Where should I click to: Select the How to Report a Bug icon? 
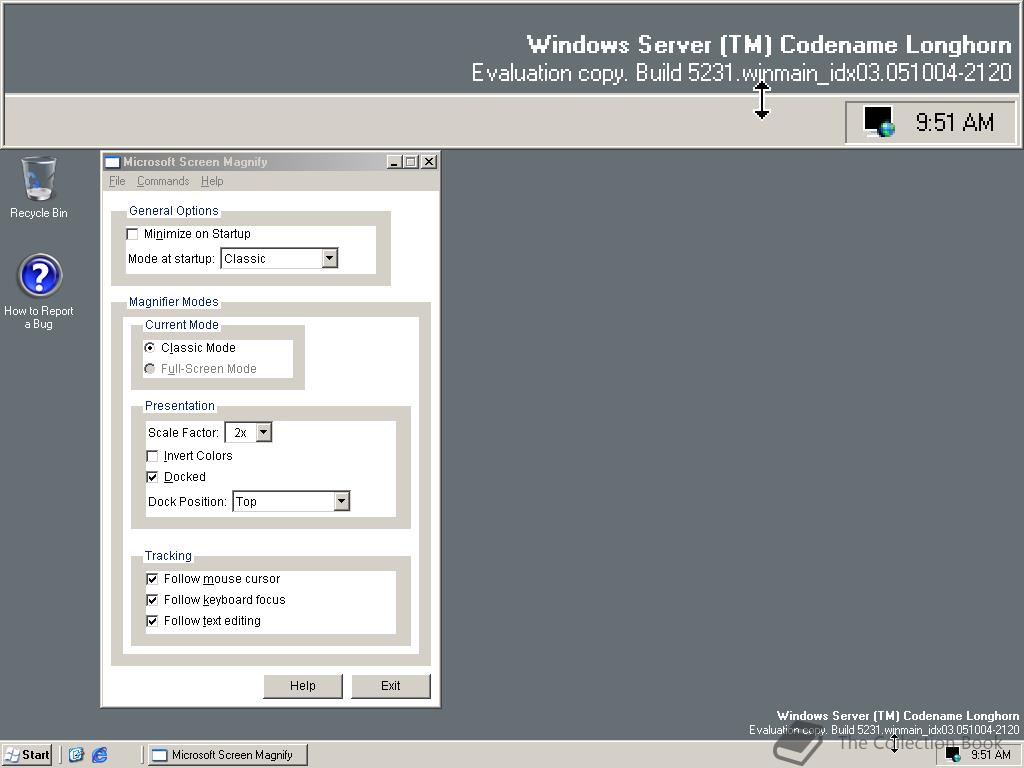click(39, 291)
